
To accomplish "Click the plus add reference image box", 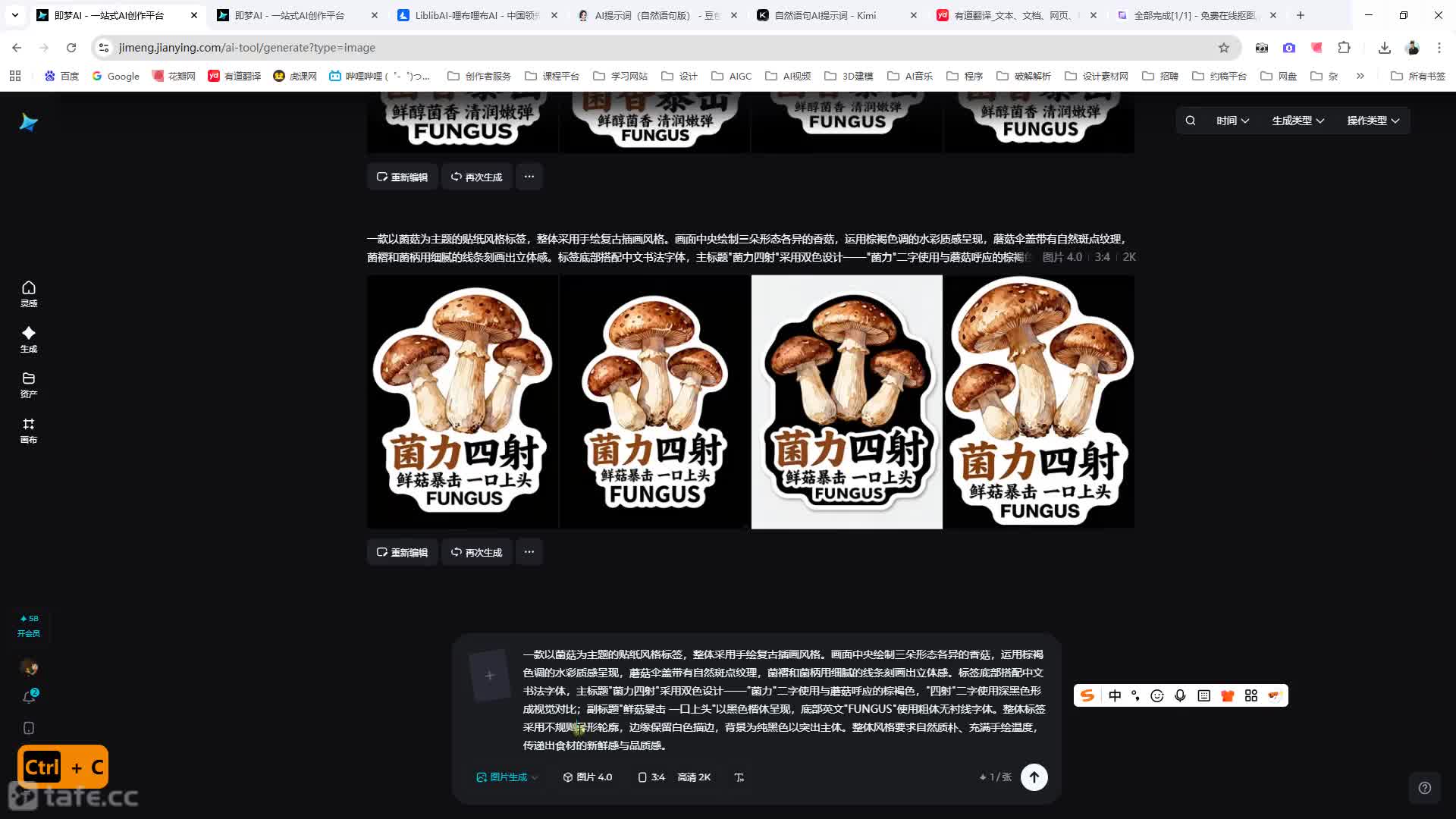I will (489, 675).
